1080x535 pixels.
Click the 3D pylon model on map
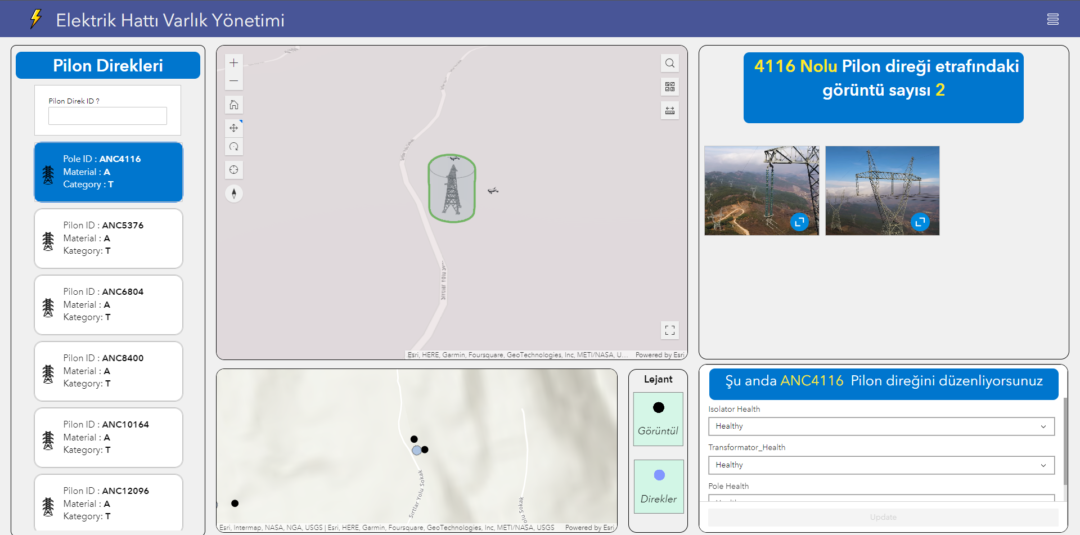(451, 188)
